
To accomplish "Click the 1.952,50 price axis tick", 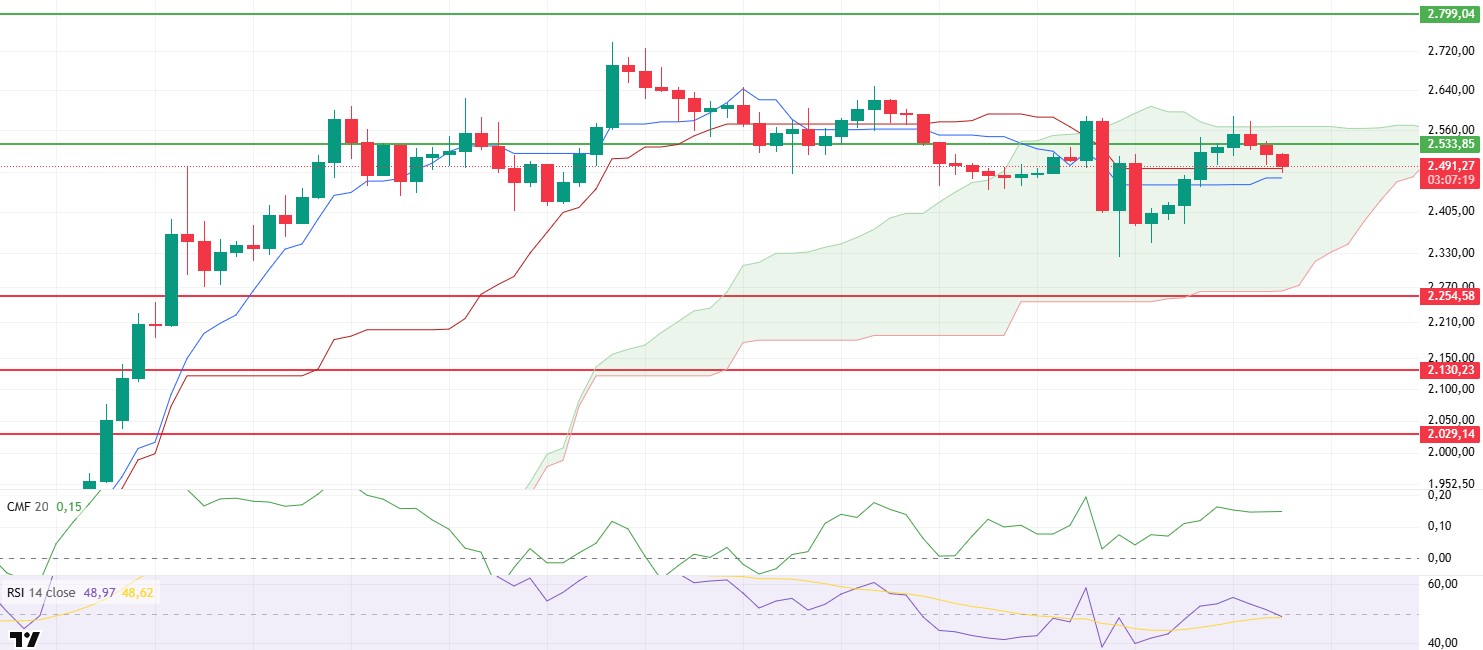I will (x=1453, y=484).
